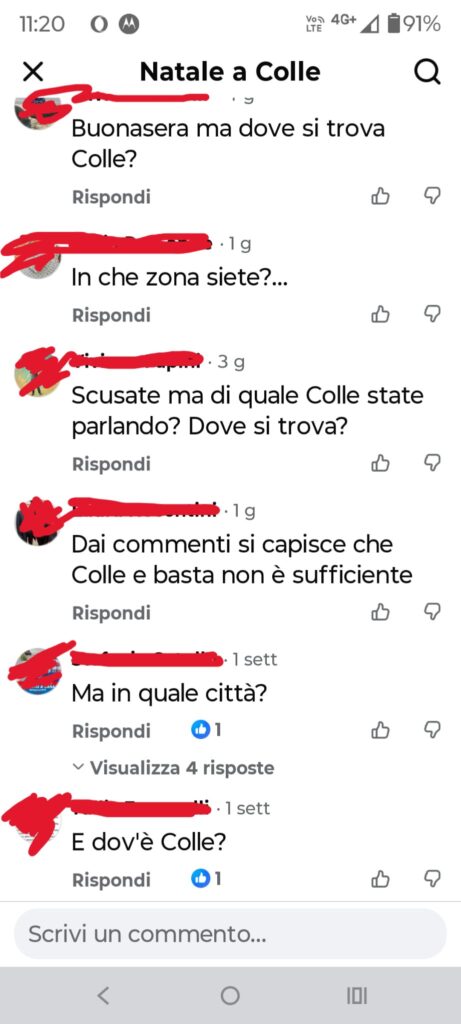The image size is (461, 1024).
Task: Close the Natale a Colle comments view
Action: pyautogui.click(x=33, y=72)
